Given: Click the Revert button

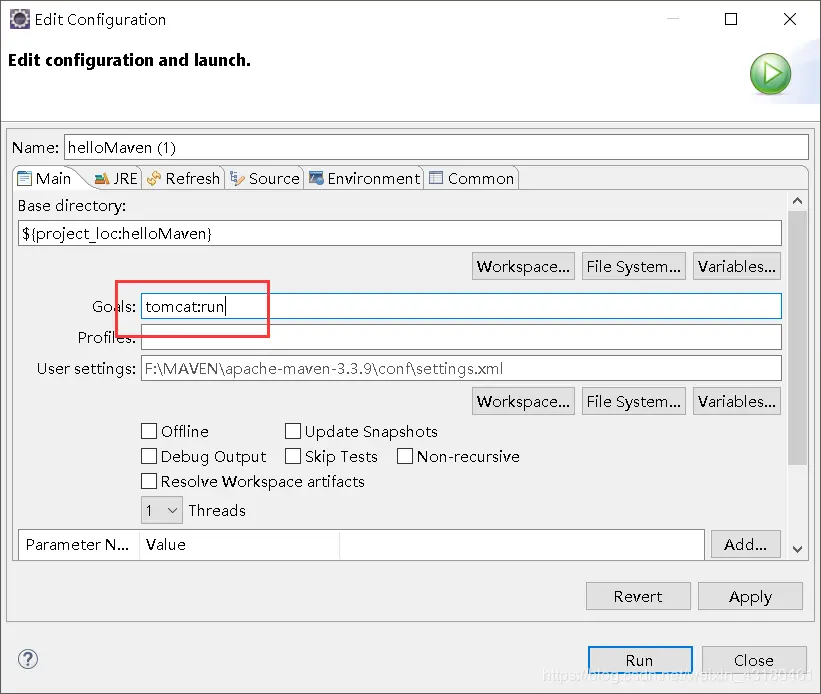Looking at the screenshot, I should (638, 596).
